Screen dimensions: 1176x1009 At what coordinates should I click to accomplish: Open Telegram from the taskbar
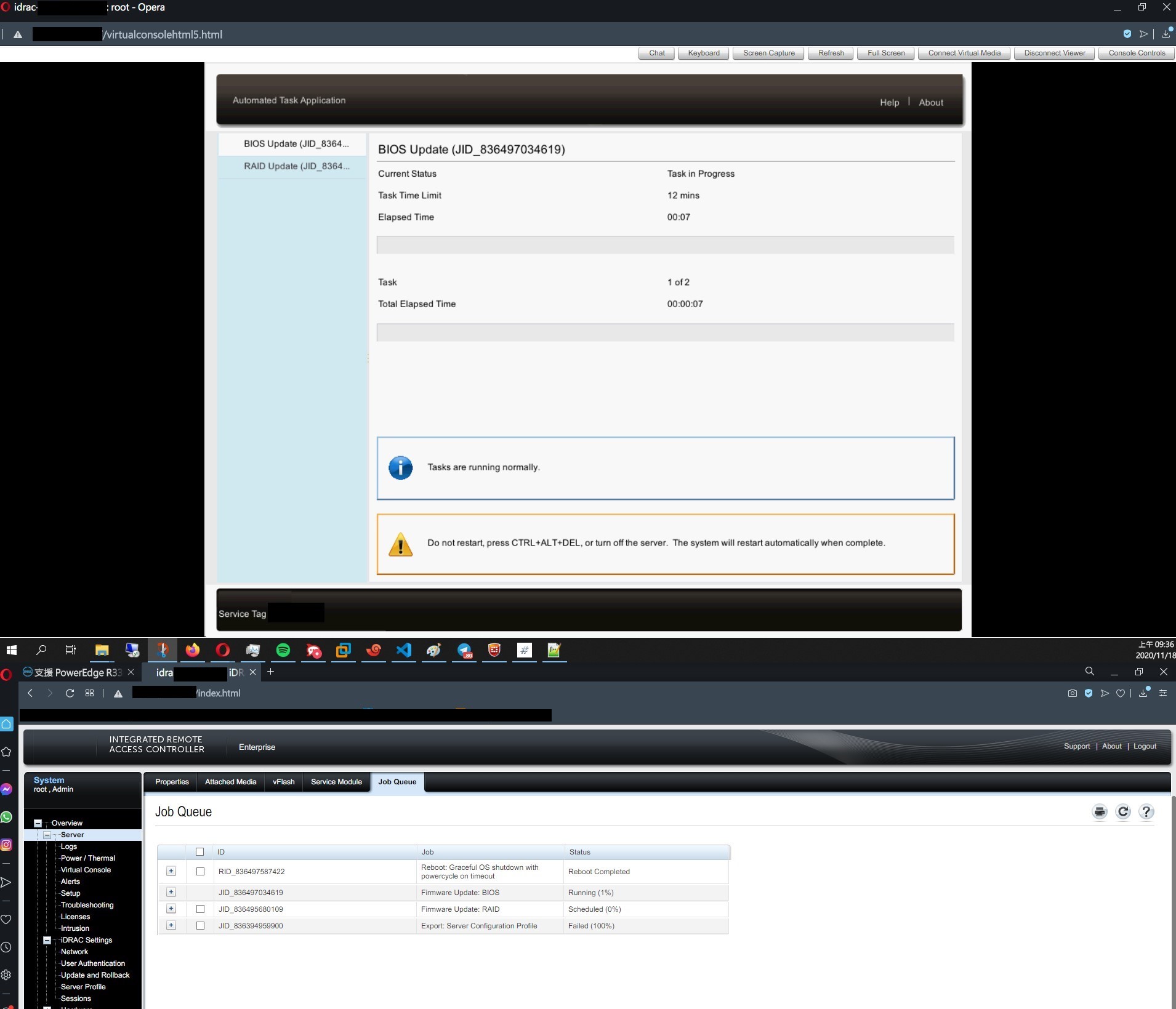[x=464, y=650]
